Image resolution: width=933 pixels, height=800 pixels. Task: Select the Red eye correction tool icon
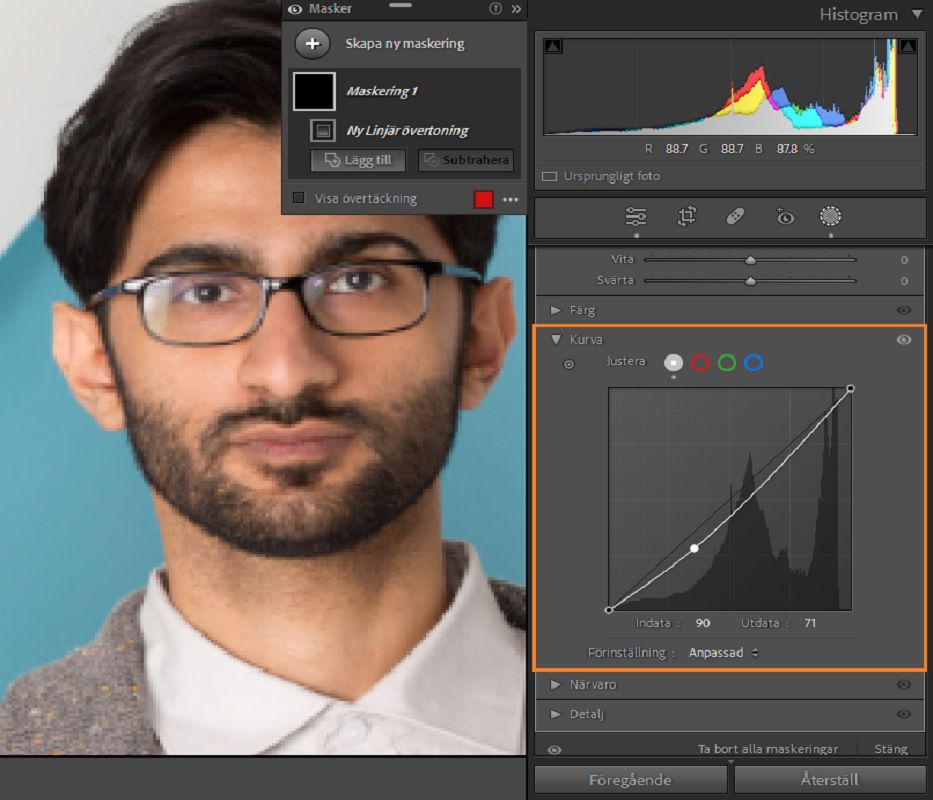[x=784, y=216]
